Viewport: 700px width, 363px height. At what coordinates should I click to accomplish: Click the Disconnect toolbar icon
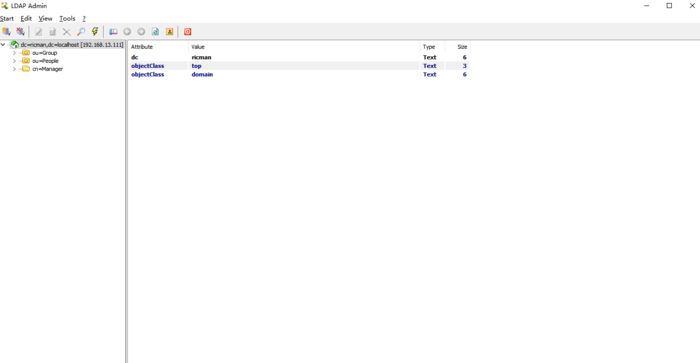coord(21,32)
